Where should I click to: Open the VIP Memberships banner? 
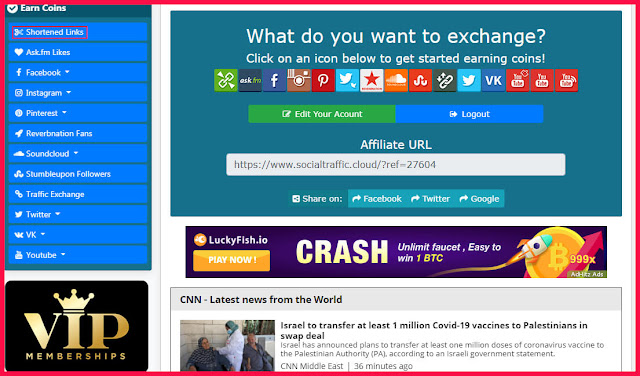tap(76, 326)
